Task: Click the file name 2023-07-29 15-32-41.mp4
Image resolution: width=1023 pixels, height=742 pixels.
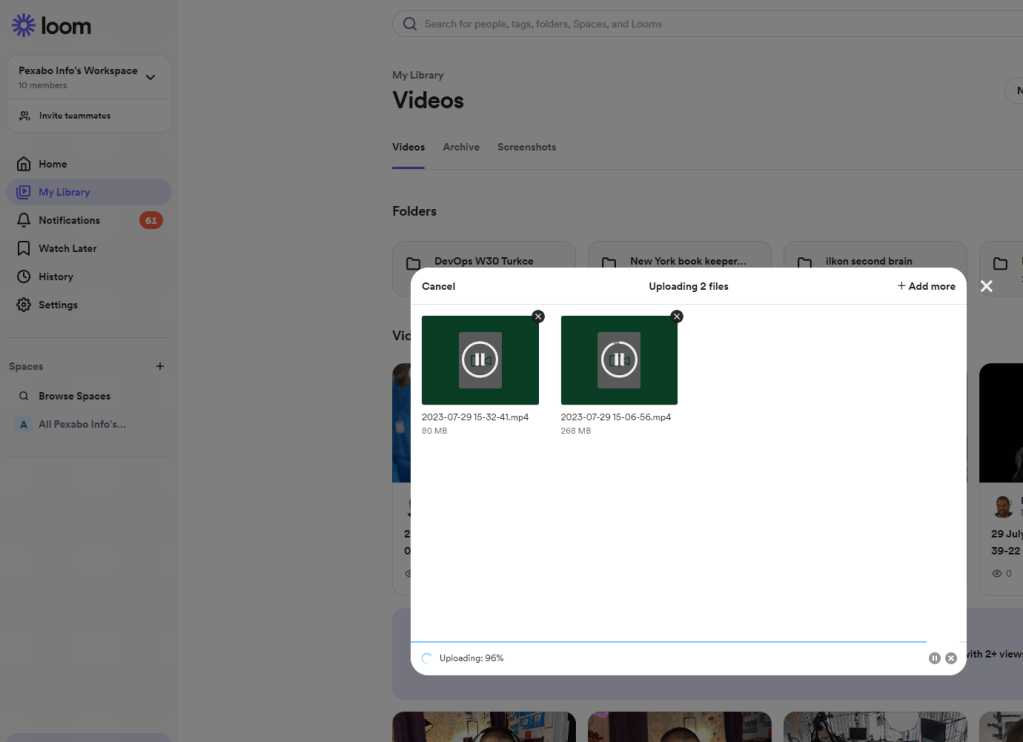Action: [x=475, y=417]
